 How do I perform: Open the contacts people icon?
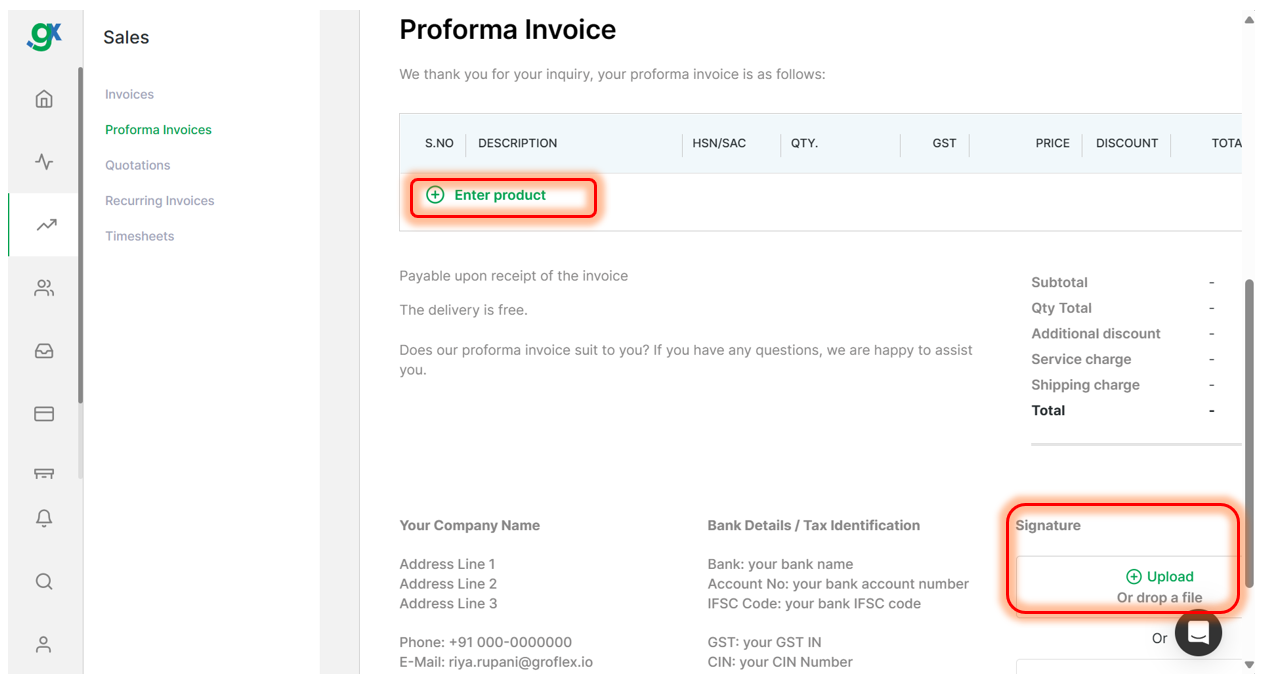point(43,287)
